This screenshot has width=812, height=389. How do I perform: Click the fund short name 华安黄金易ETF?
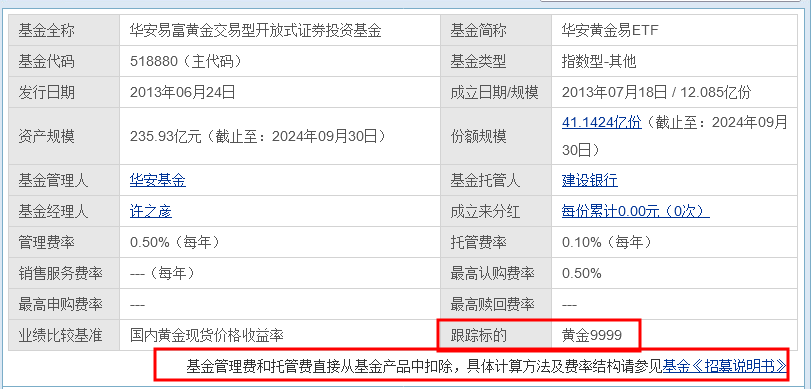(x=610, y=31)
